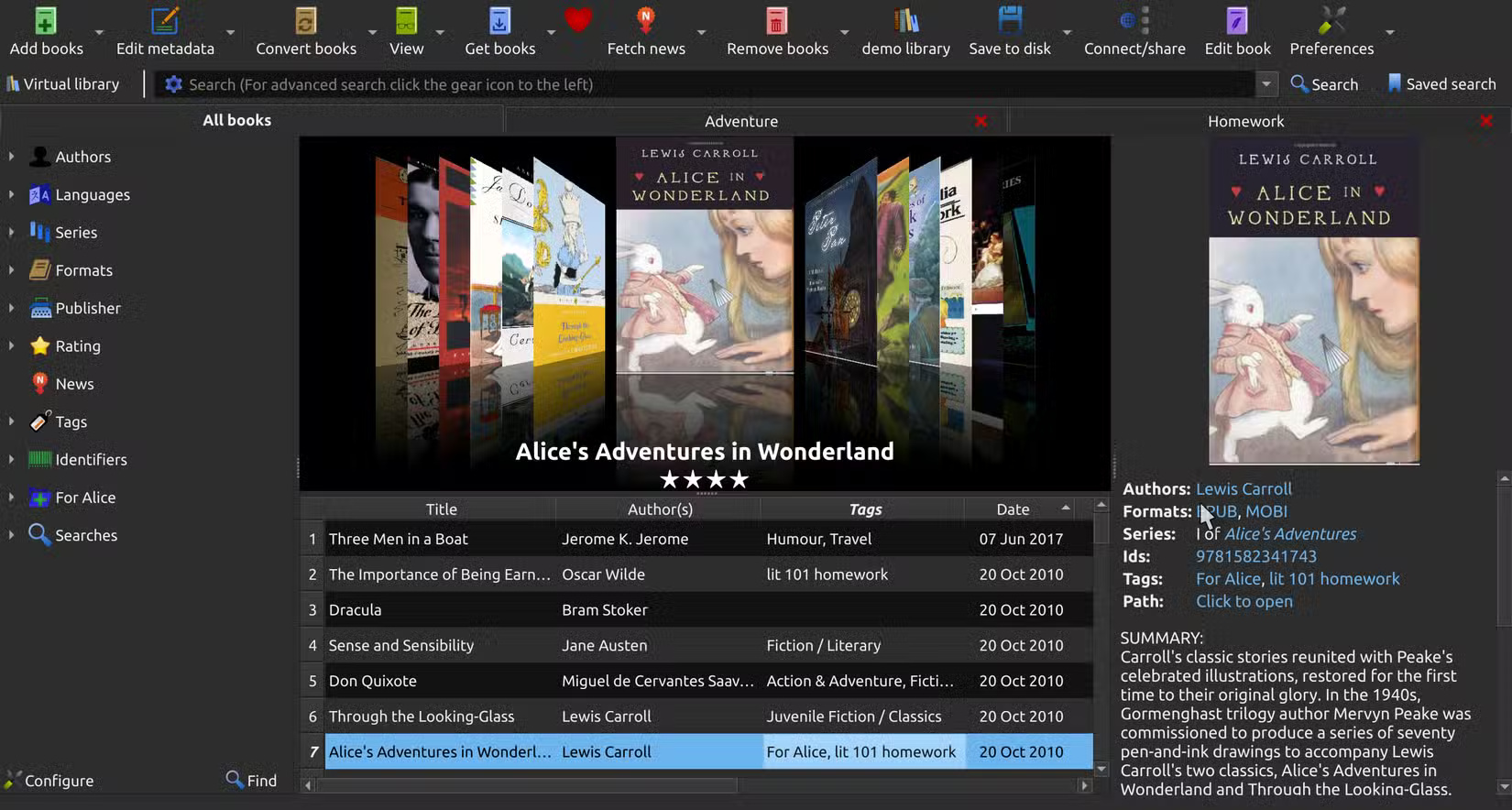The image size is (1512, 810).
Task: Open the Edit metadata tool
Action: coord(165,21)
